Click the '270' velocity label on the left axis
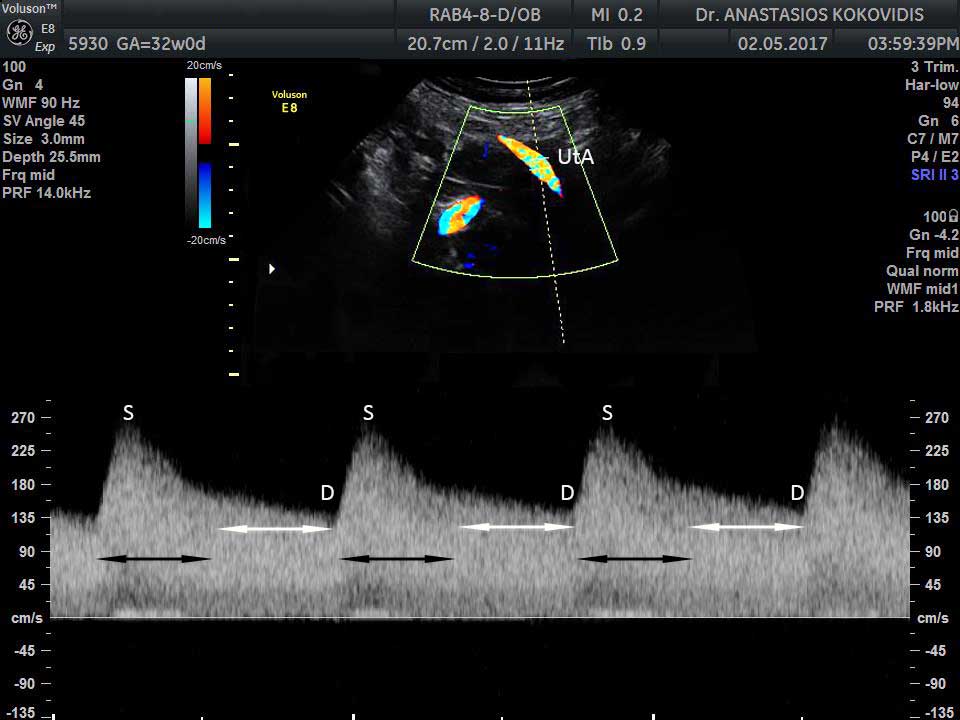Viewport: 960px width, 720px height. point(23,418)
